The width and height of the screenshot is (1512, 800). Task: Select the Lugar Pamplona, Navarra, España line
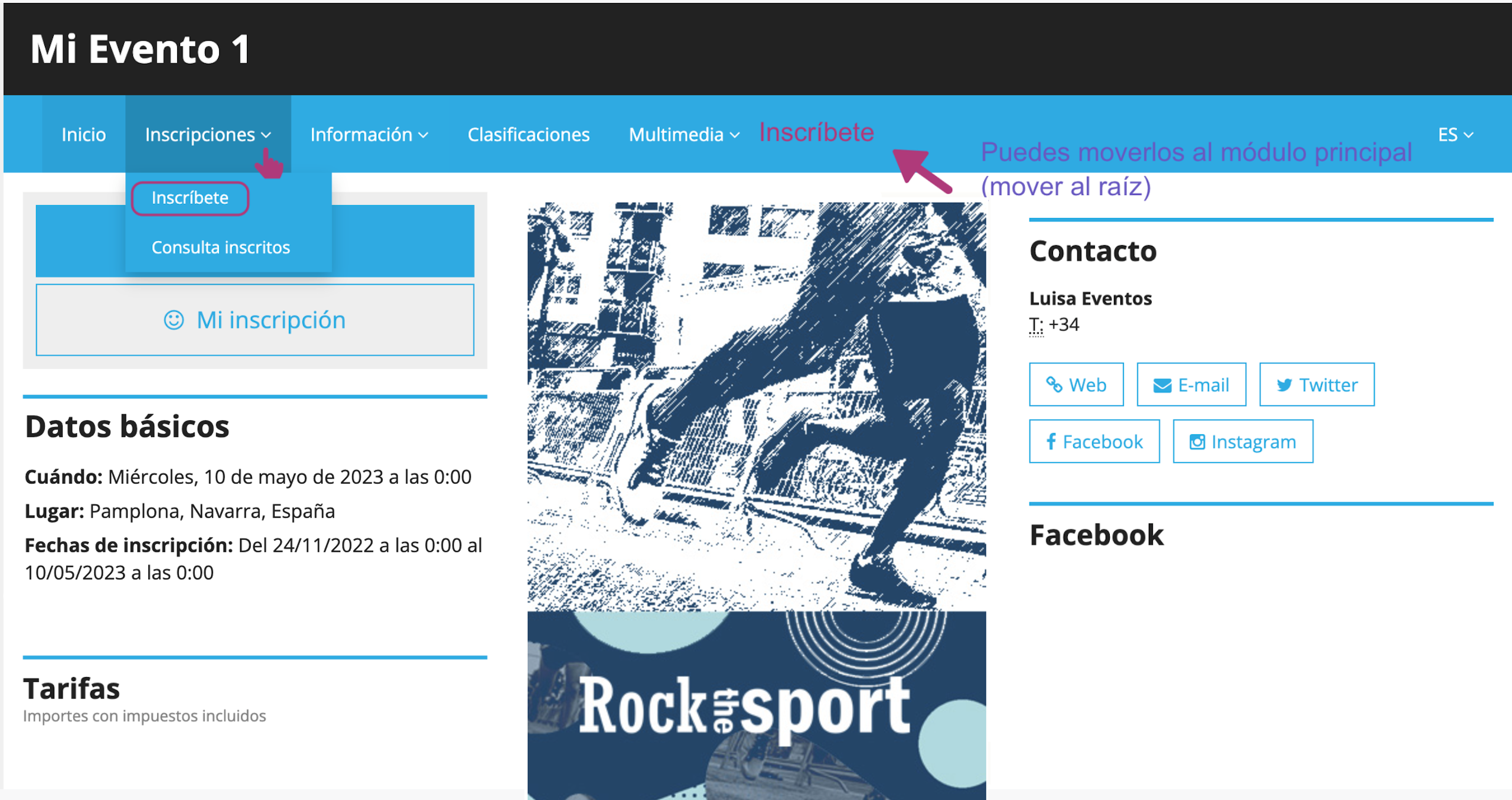[180, 511]
